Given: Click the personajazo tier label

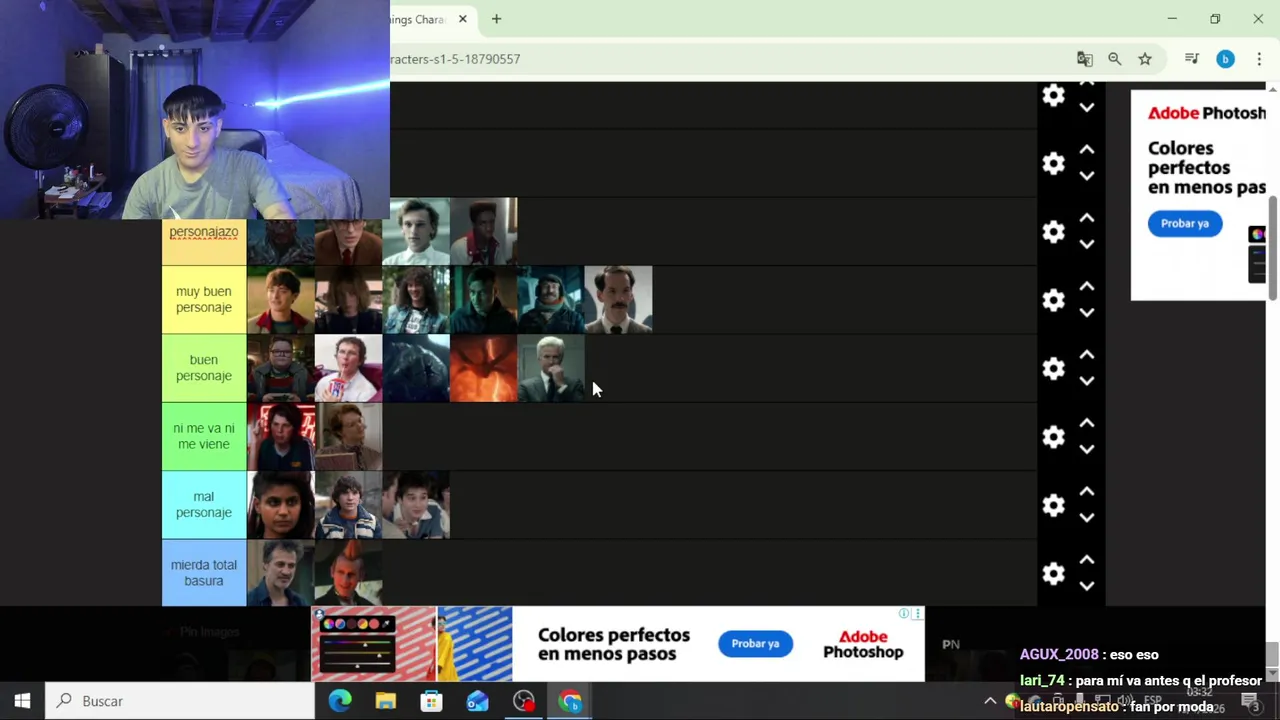Looking at the screenshot, I should [x=204, y=232].
